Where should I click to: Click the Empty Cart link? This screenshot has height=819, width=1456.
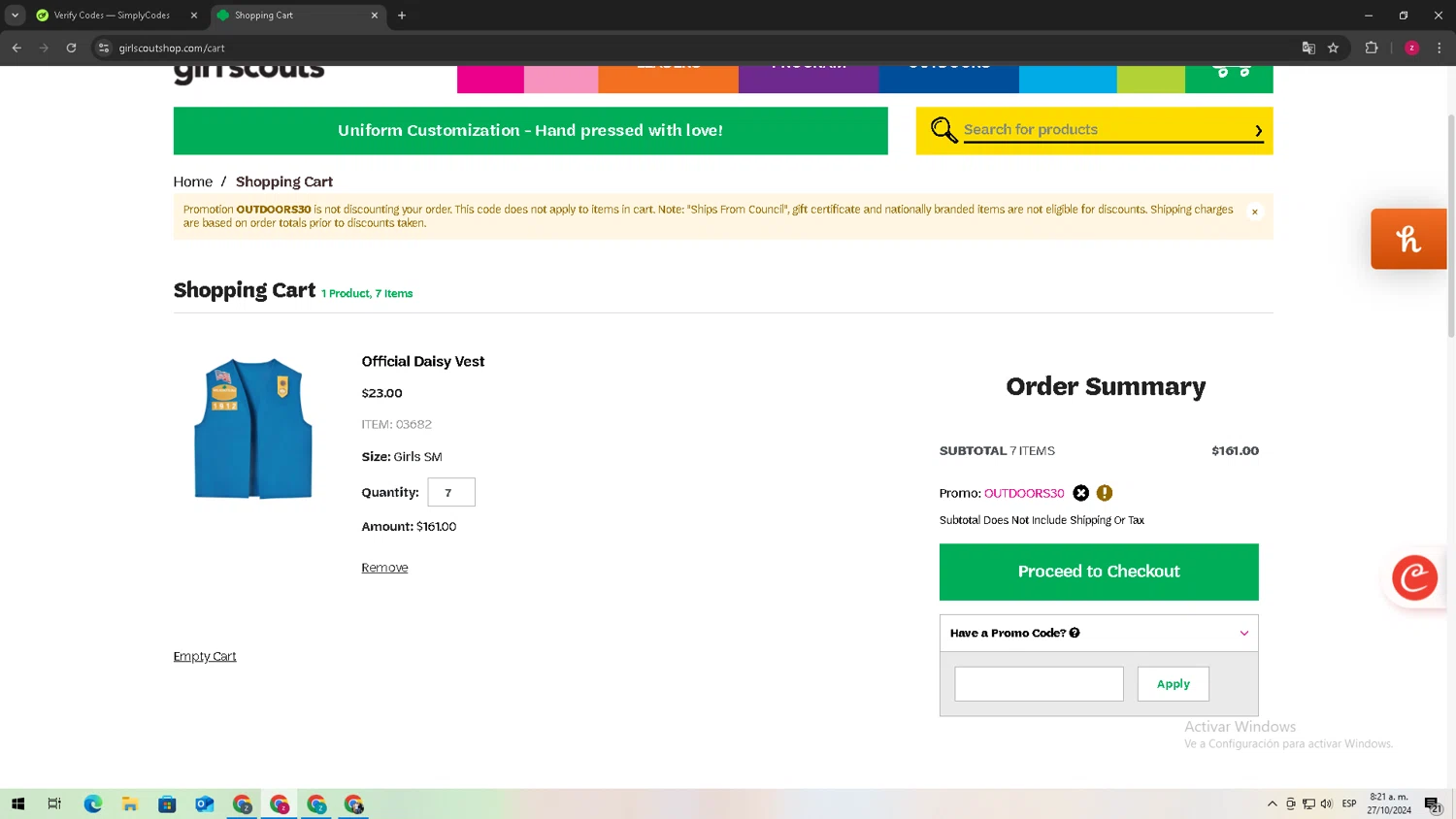coord(205,656)
